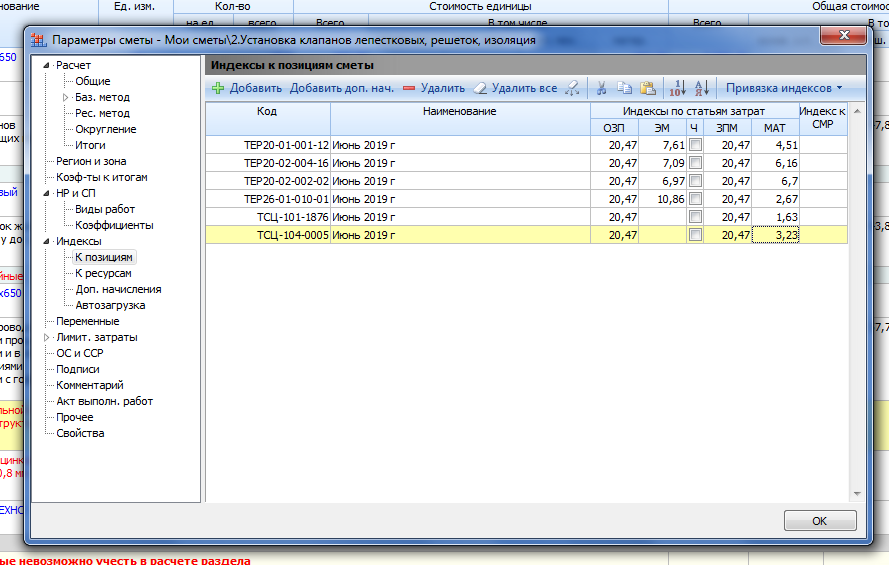This screenshot has width=889, height=565.
Task: Click the app icon in dialog title bar
Action: pos(38,40)
